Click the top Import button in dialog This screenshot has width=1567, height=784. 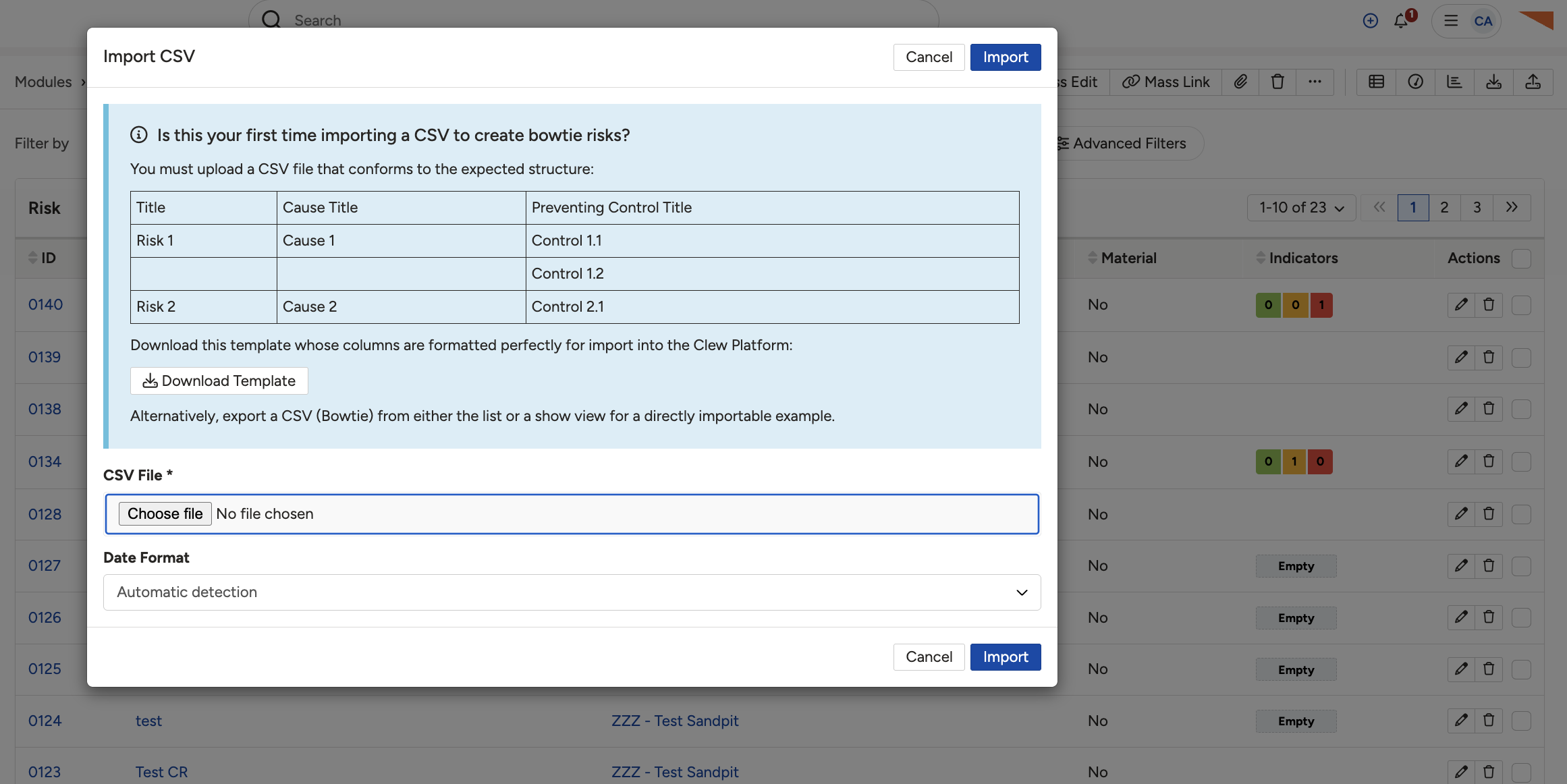tap(1006, 57)
